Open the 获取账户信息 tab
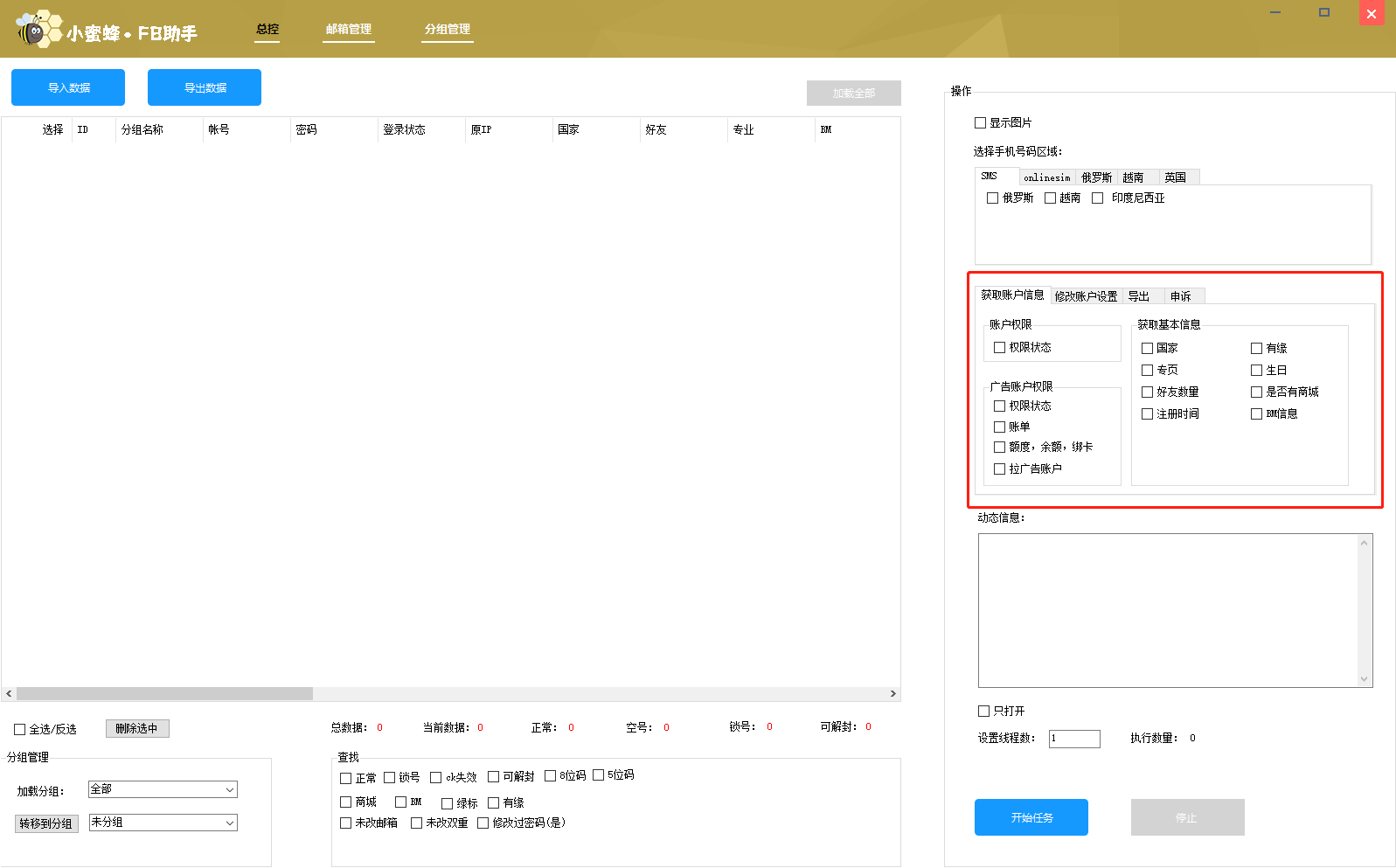 1012,295
